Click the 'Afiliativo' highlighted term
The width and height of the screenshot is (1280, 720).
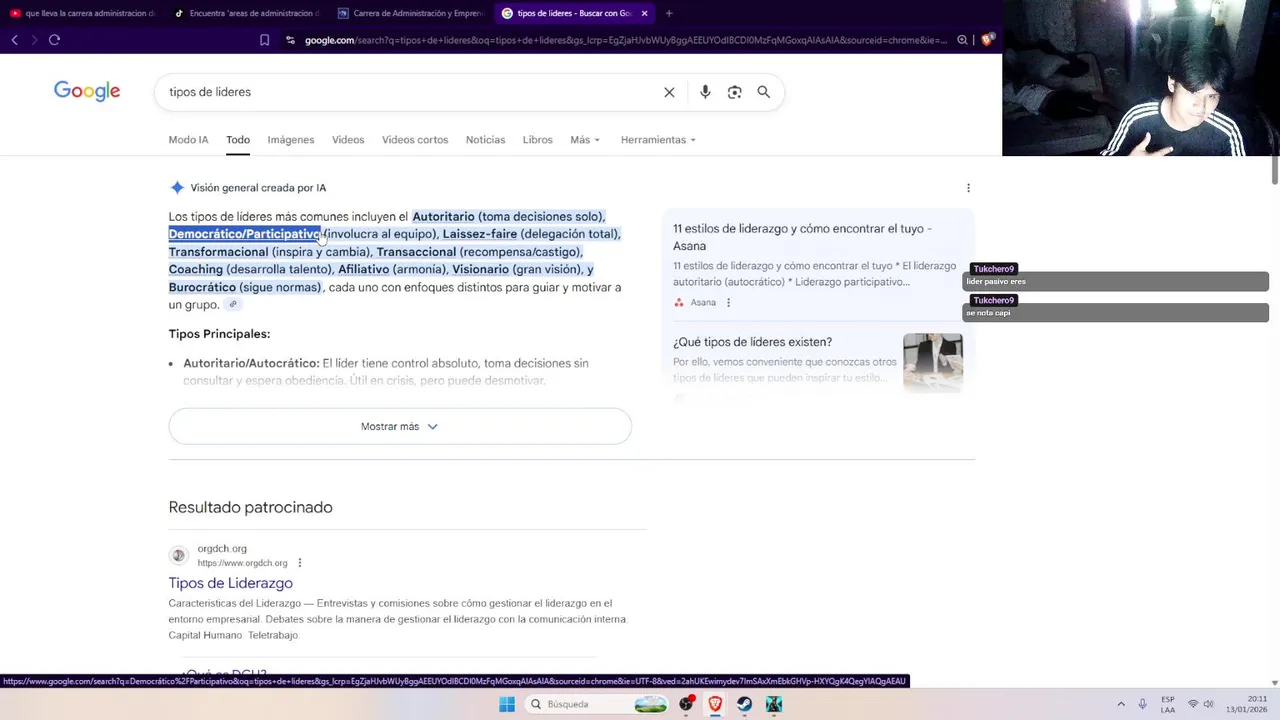tap(363, 269)
